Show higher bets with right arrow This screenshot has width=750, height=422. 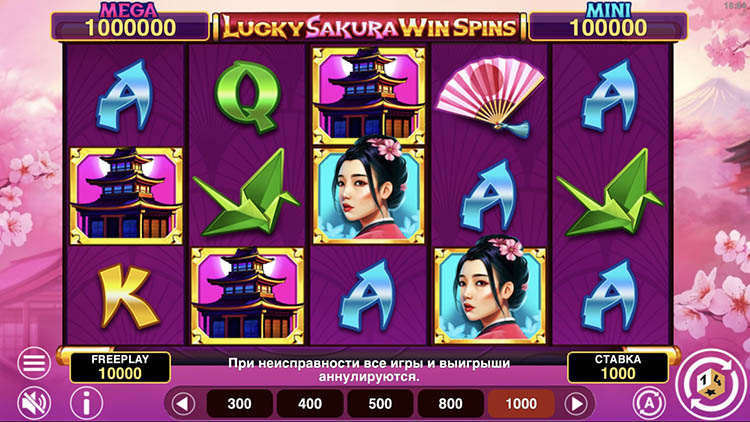coord(576,404)
